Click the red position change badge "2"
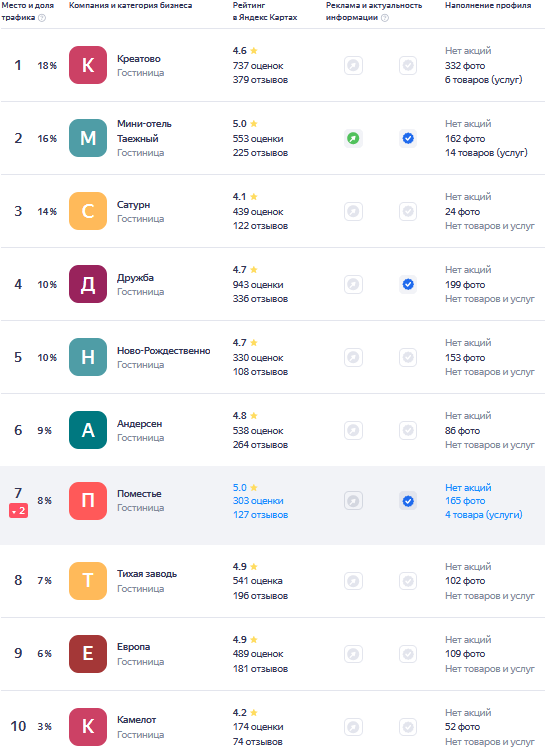 point(18,511)
